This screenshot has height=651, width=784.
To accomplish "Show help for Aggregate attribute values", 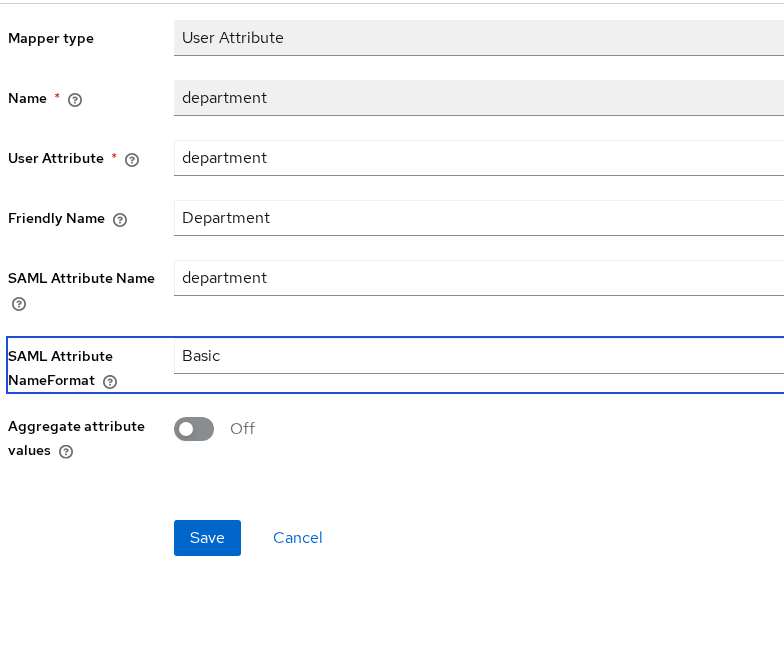I will click(x=66, y=452).
